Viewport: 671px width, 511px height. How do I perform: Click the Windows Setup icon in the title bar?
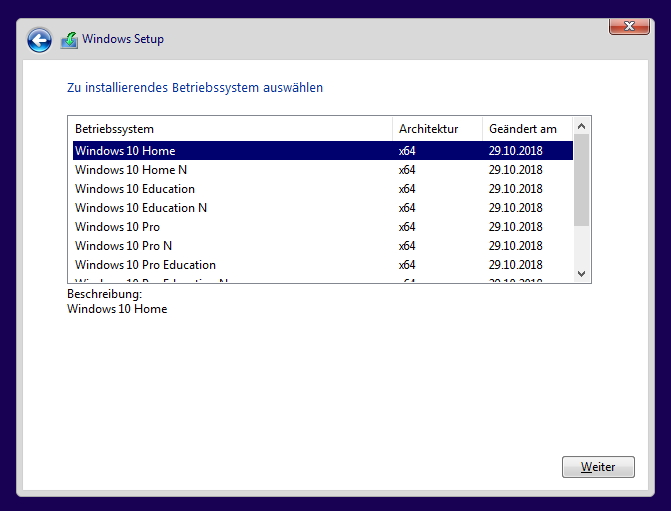click(69, 40)
